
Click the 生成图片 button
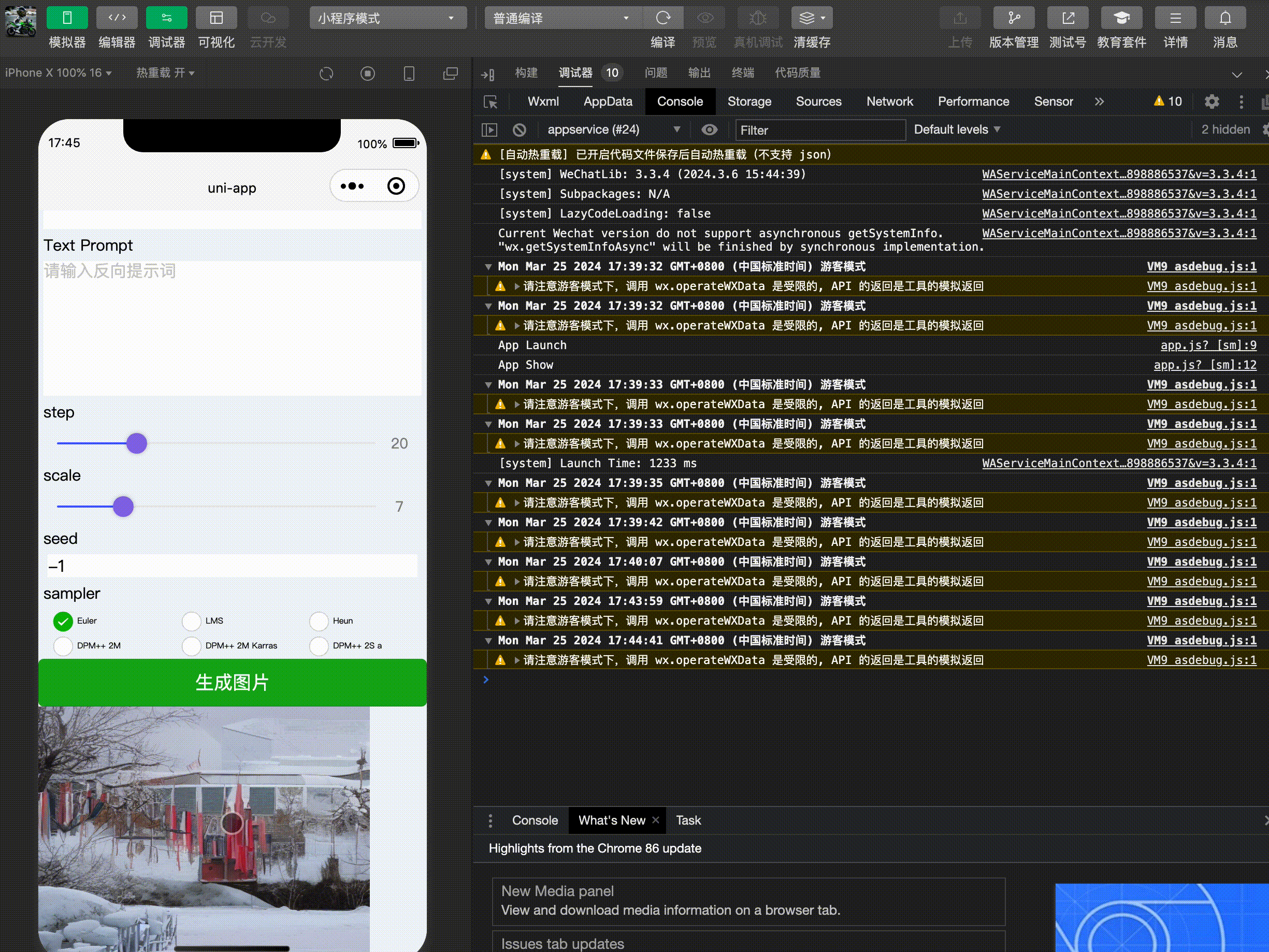pyautogui.click(x=233, y=682)
